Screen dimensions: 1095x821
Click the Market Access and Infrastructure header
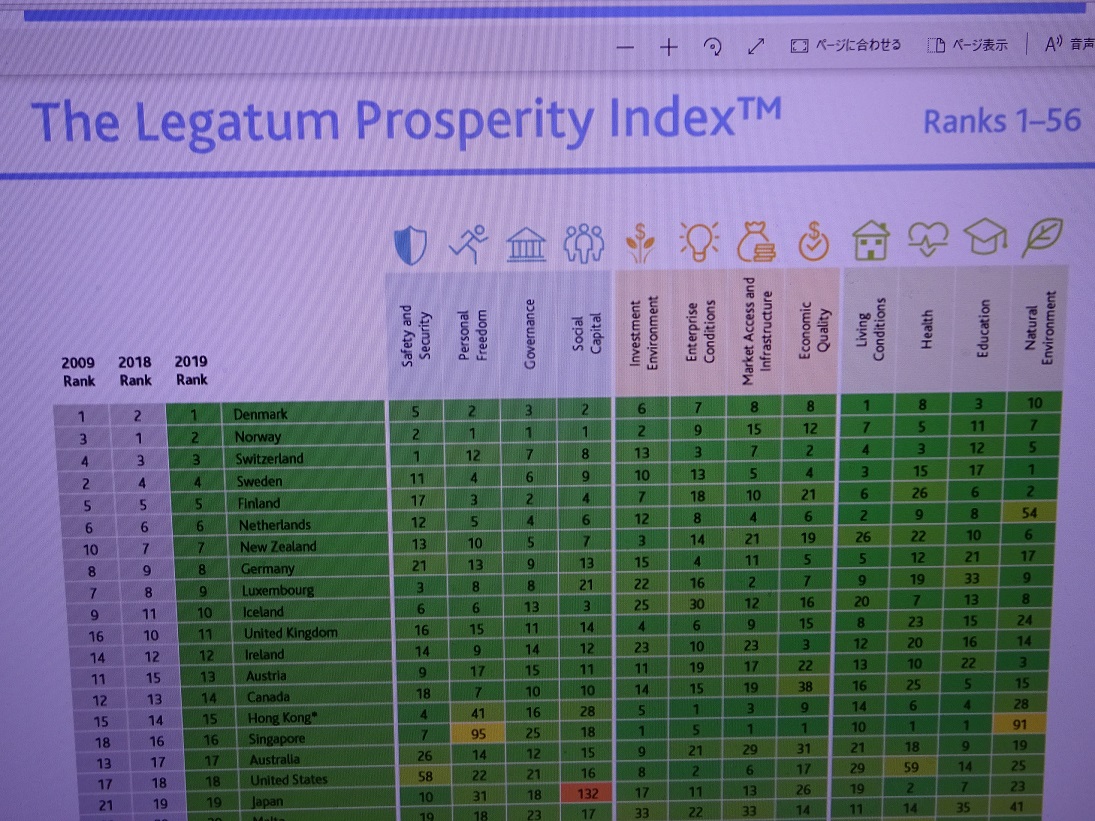(757, 331)
